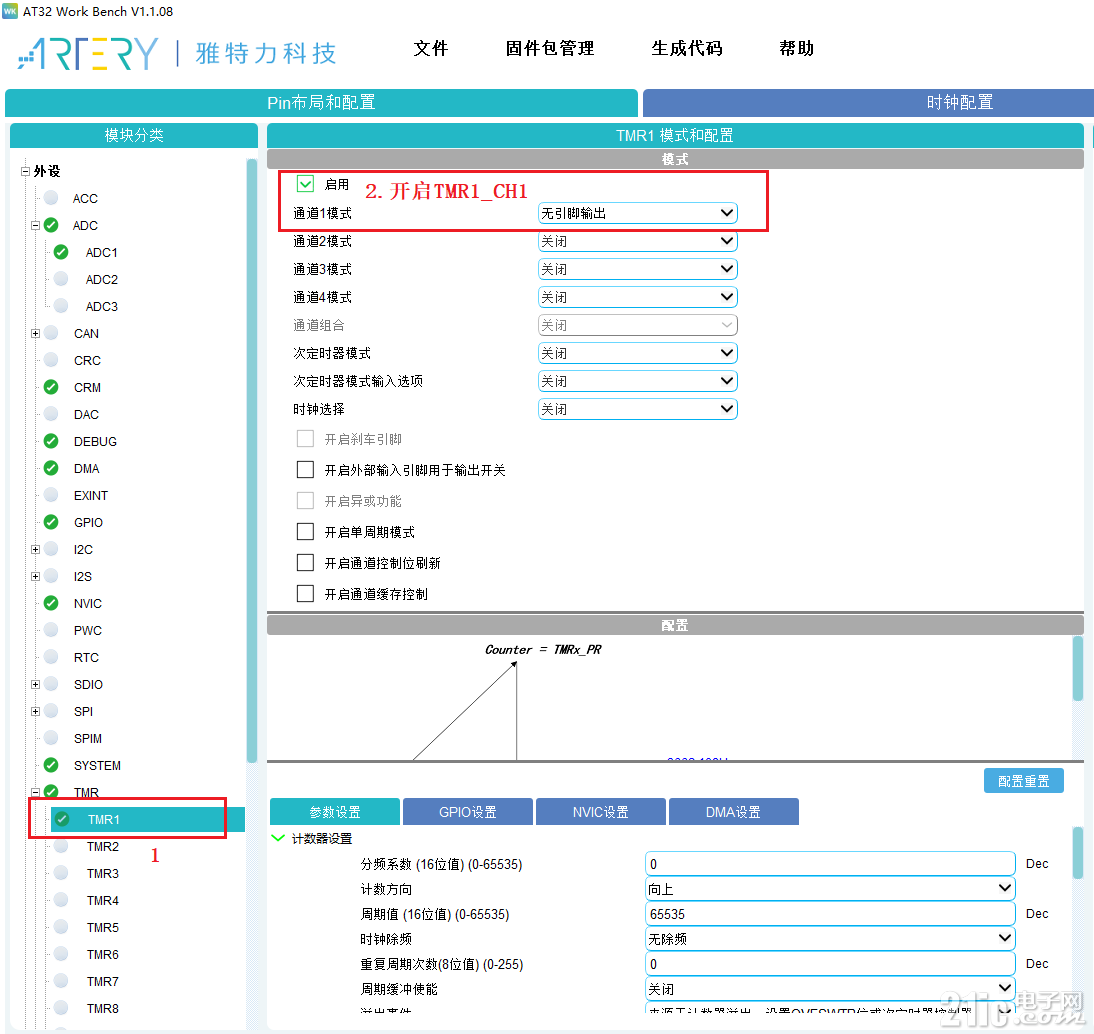Click the ADC1 green check icon
This screenshot has height=1034, width=1094.
point(61,252)
